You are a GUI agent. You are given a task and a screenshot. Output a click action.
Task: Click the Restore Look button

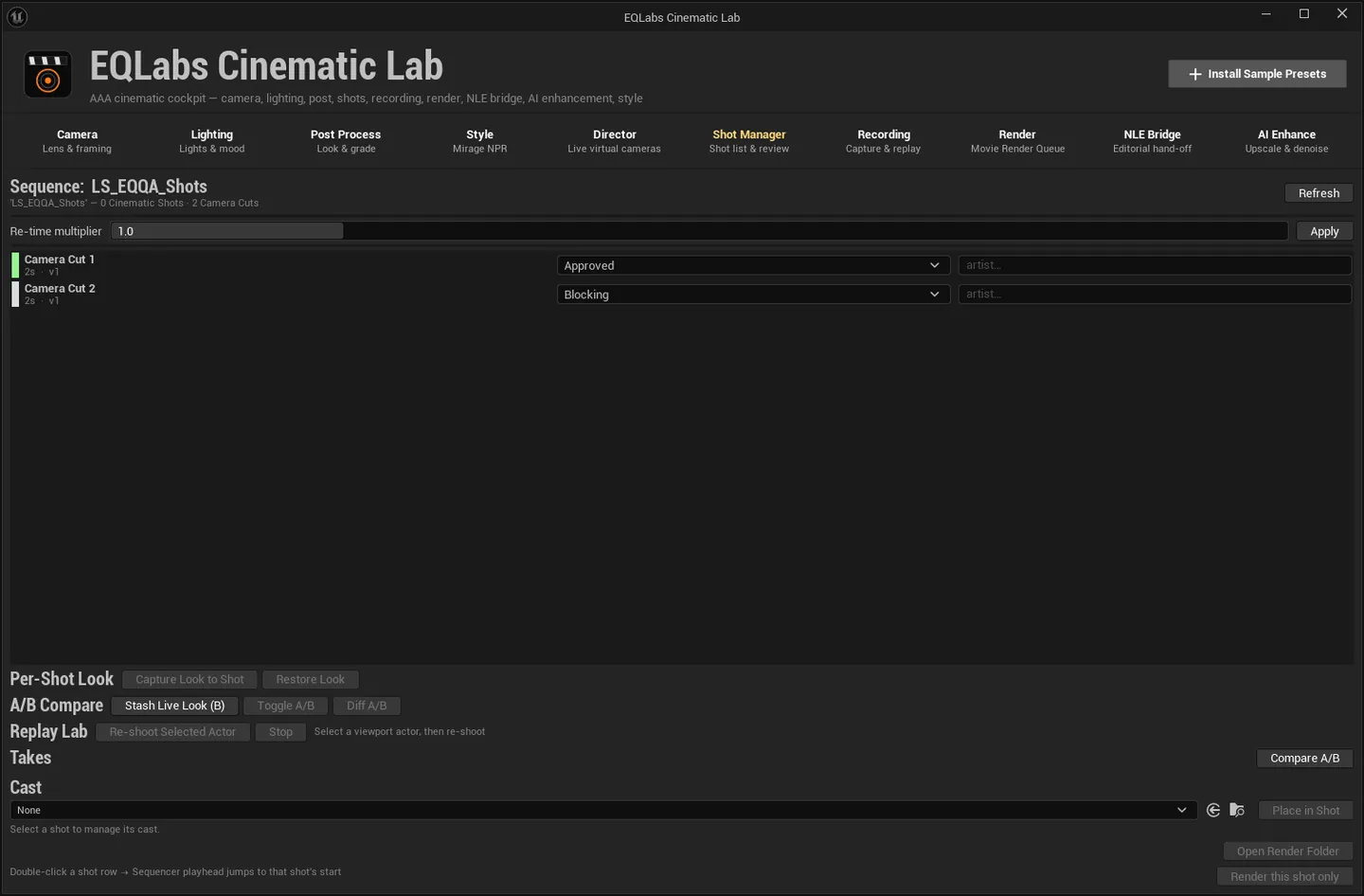tap(311, 679)
